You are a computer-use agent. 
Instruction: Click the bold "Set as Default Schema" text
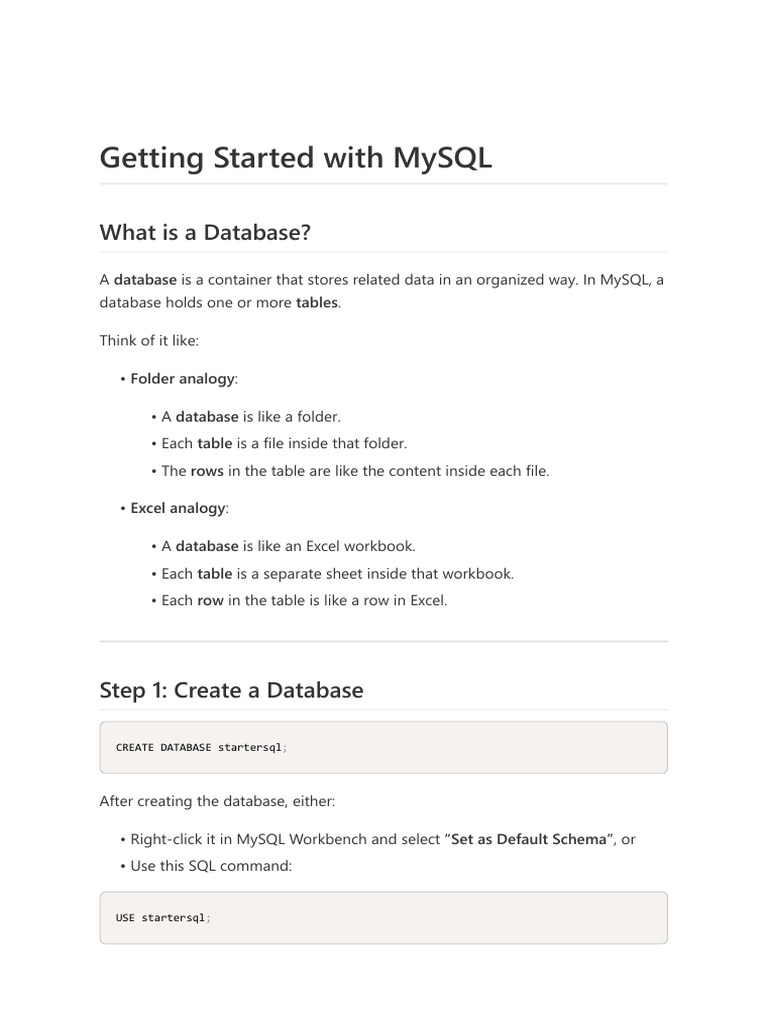pyautogui.click(x=530, y=839)
